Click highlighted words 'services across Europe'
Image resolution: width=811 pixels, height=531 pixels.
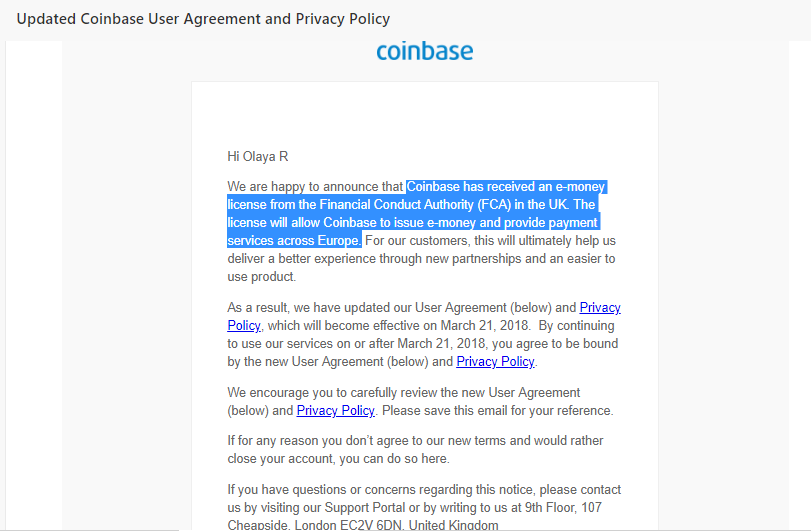click(x=293, y=241)
